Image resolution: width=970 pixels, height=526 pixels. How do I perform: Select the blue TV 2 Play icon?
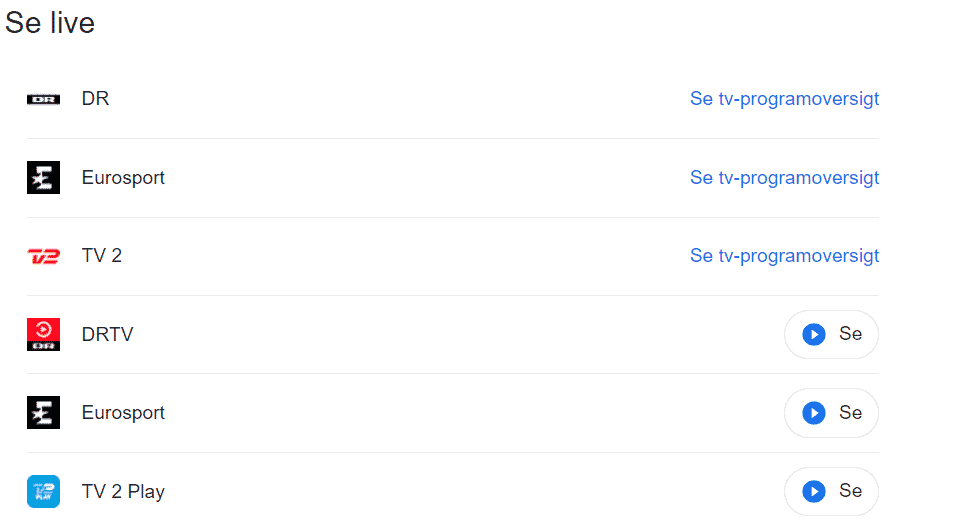[43, 491]
